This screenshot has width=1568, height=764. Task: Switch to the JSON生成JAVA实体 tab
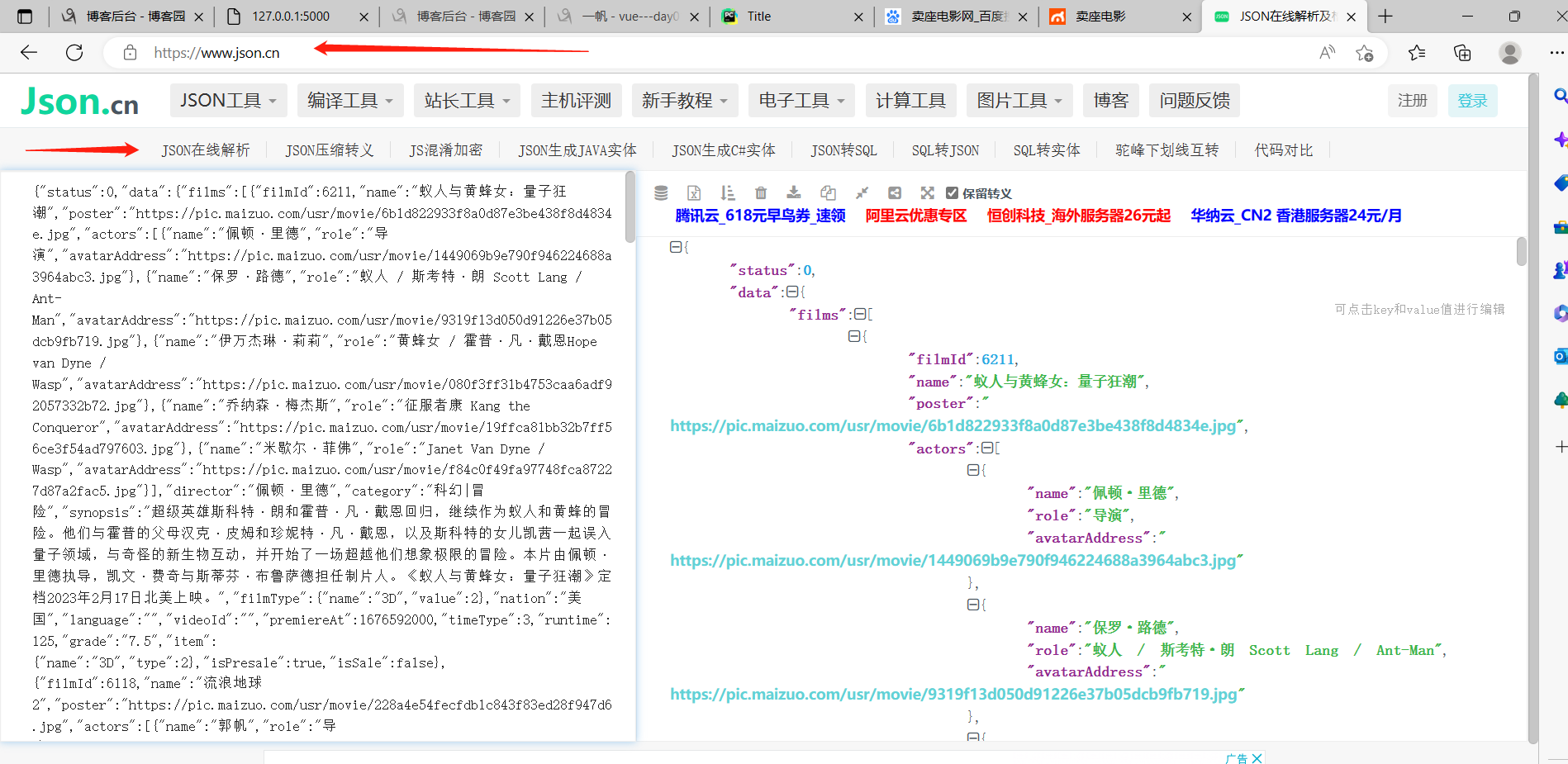pyautogui.click(x=577, y=150)
